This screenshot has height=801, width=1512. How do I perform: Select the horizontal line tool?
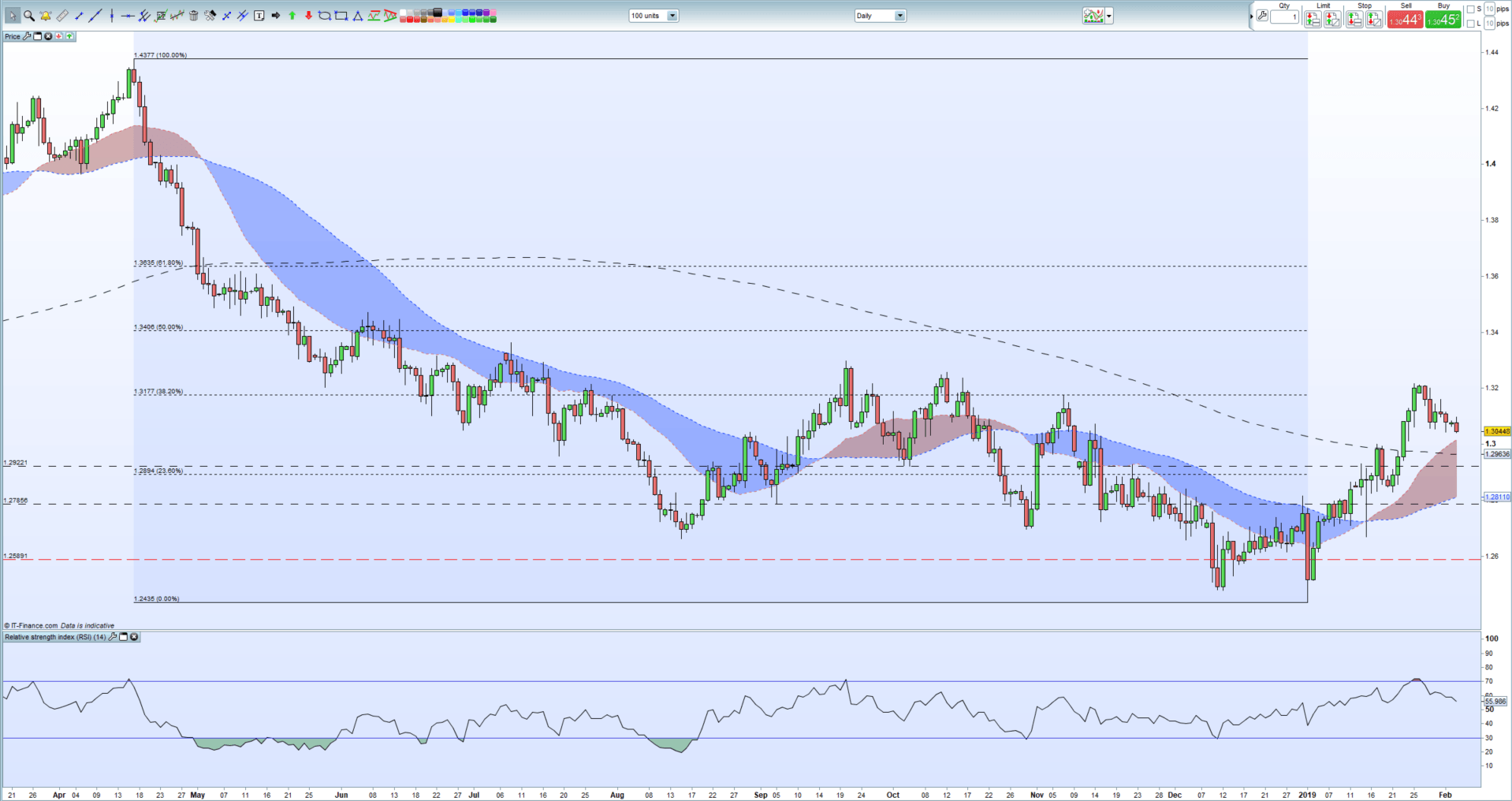[x=128, y=16]
